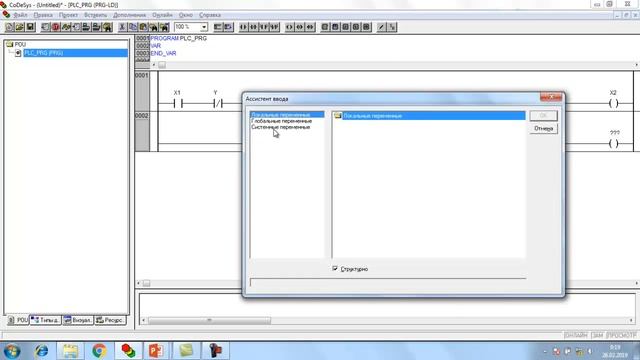Select the Coil tool icon
The height and width of the screenshot is (360, 640).
pyautogui.click(x=289, y=27)
